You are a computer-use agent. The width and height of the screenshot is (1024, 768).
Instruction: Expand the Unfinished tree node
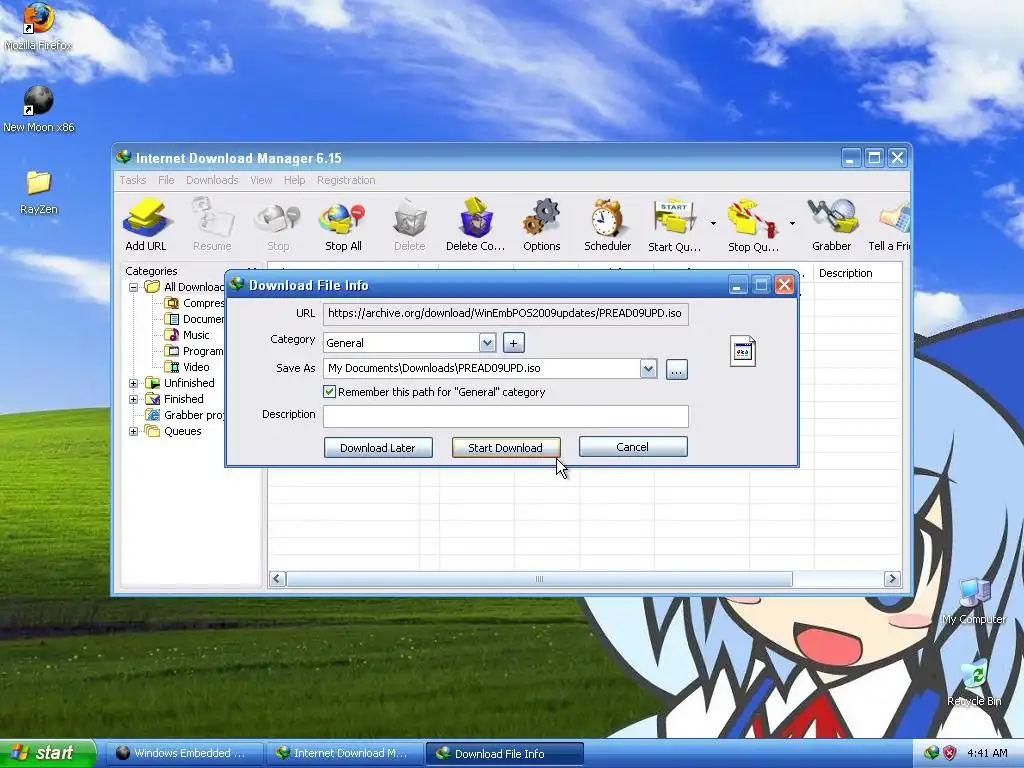pos(133,383)
